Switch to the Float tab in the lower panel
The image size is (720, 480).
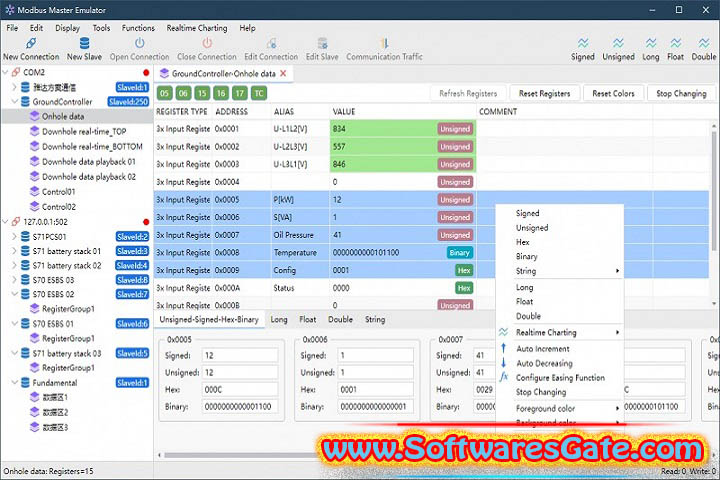[308, 319]
